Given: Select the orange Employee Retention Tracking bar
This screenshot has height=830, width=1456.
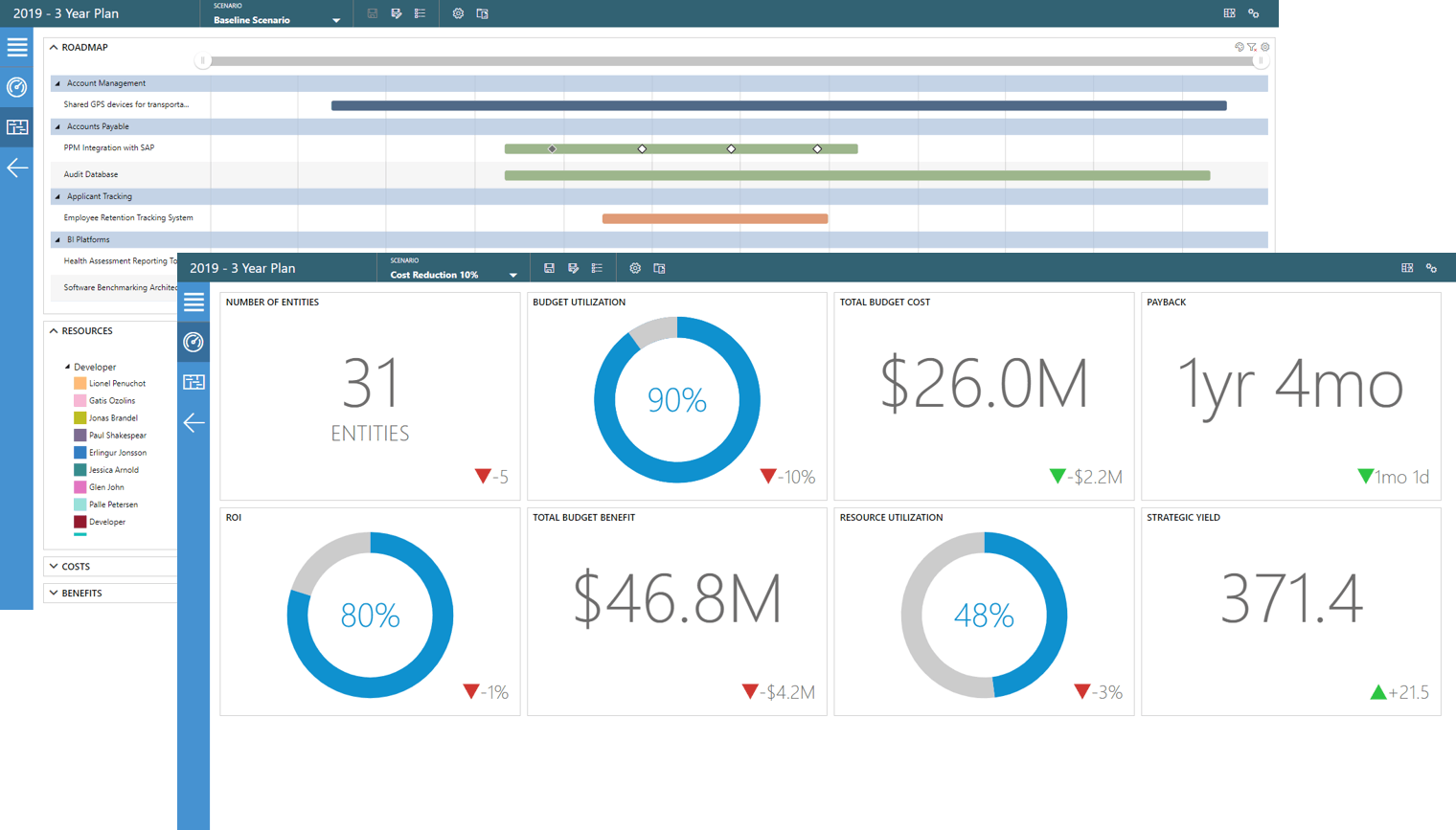Looking at the screenshot, I should click(716, 218).
